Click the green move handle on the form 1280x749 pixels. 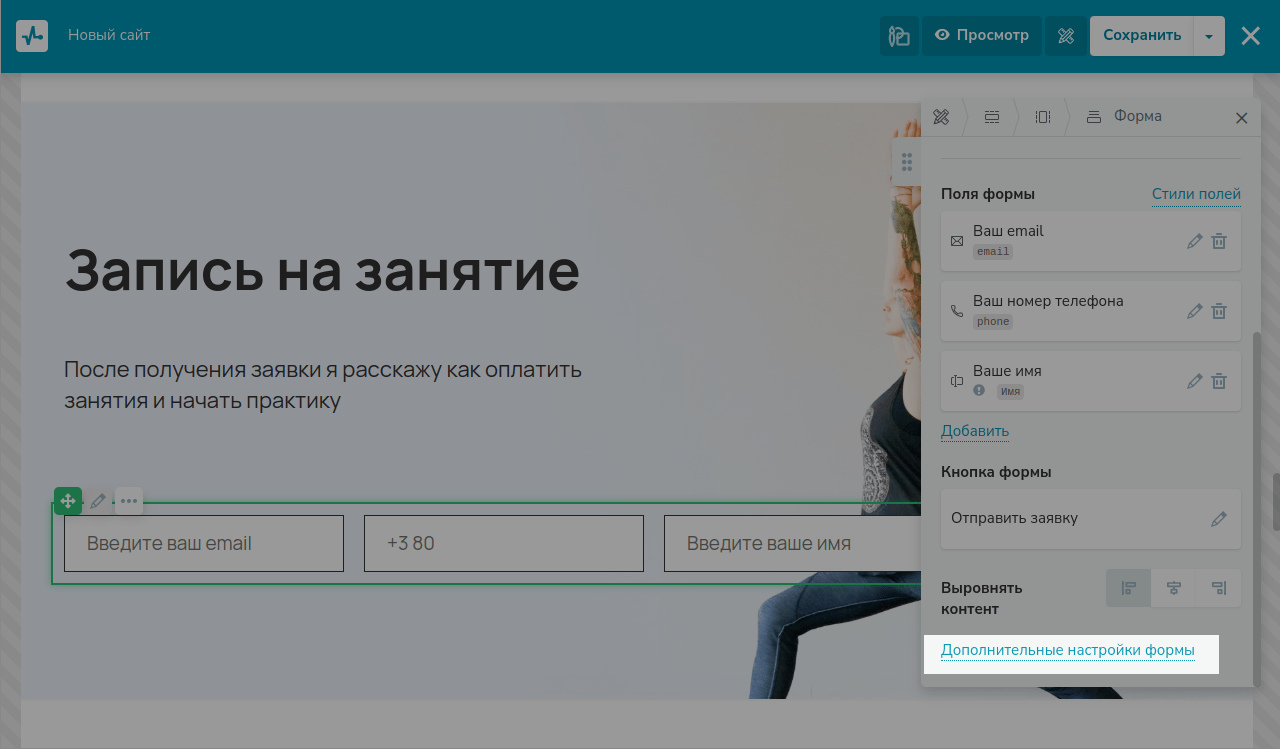[68, 501]
